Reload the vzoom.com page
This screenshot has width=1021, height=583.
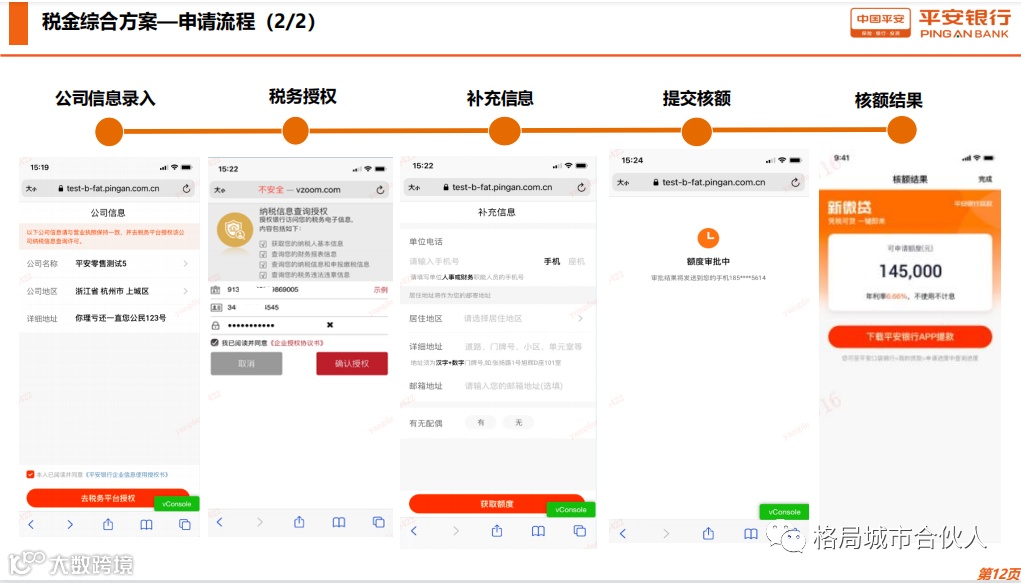point(380,190)
